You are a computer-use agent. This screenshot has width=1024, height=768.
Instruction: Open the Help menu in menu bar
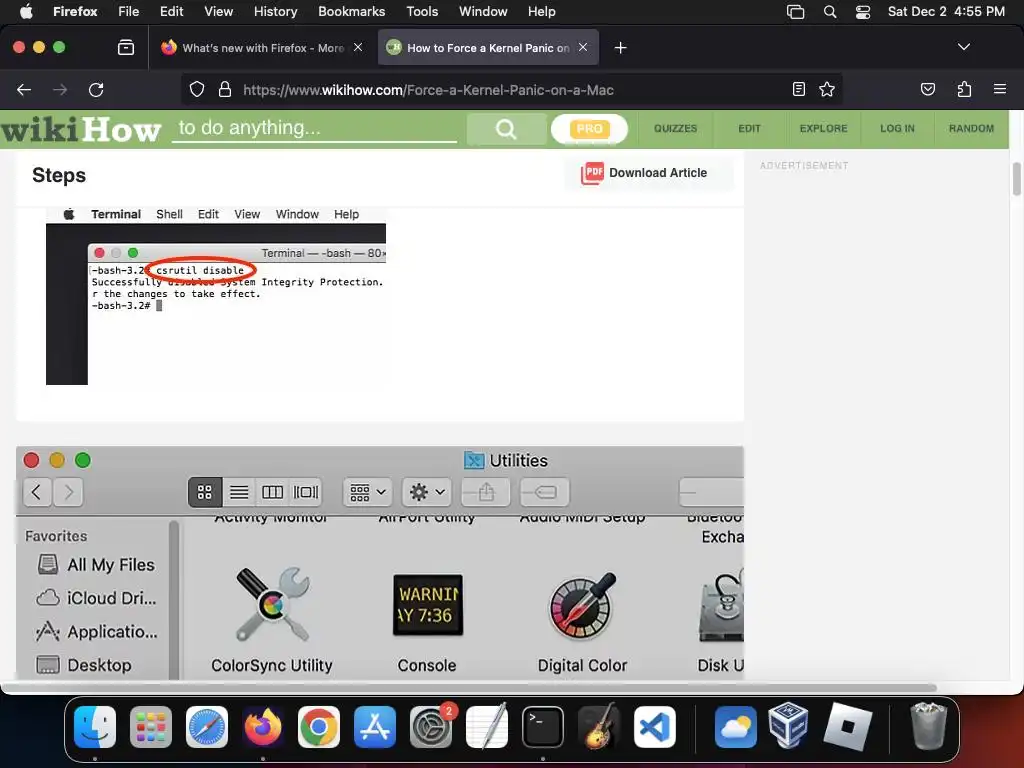point(541,12)
